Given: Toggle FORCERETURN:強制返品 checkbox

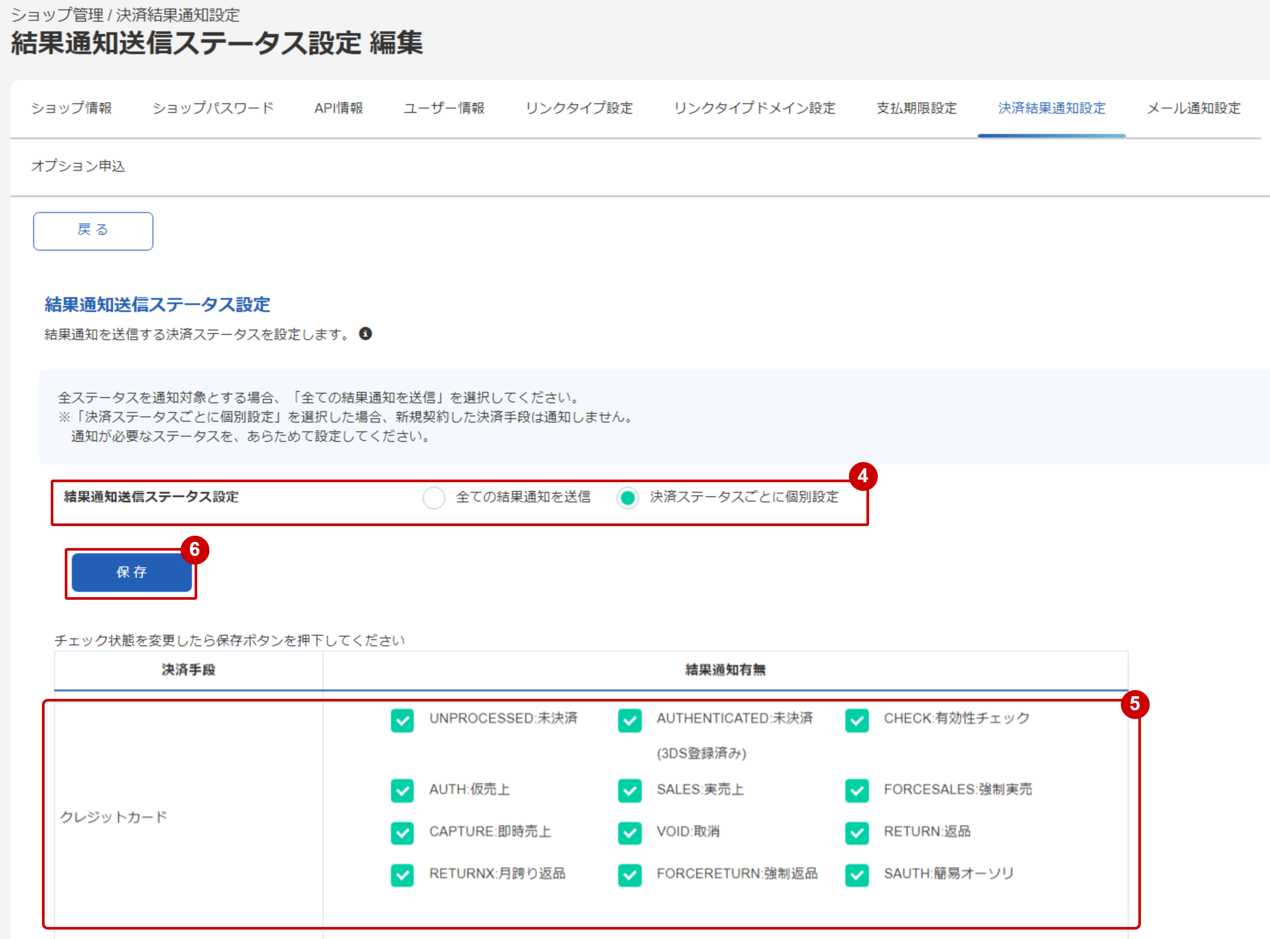Looking at the screenshot, I should 628,874.
